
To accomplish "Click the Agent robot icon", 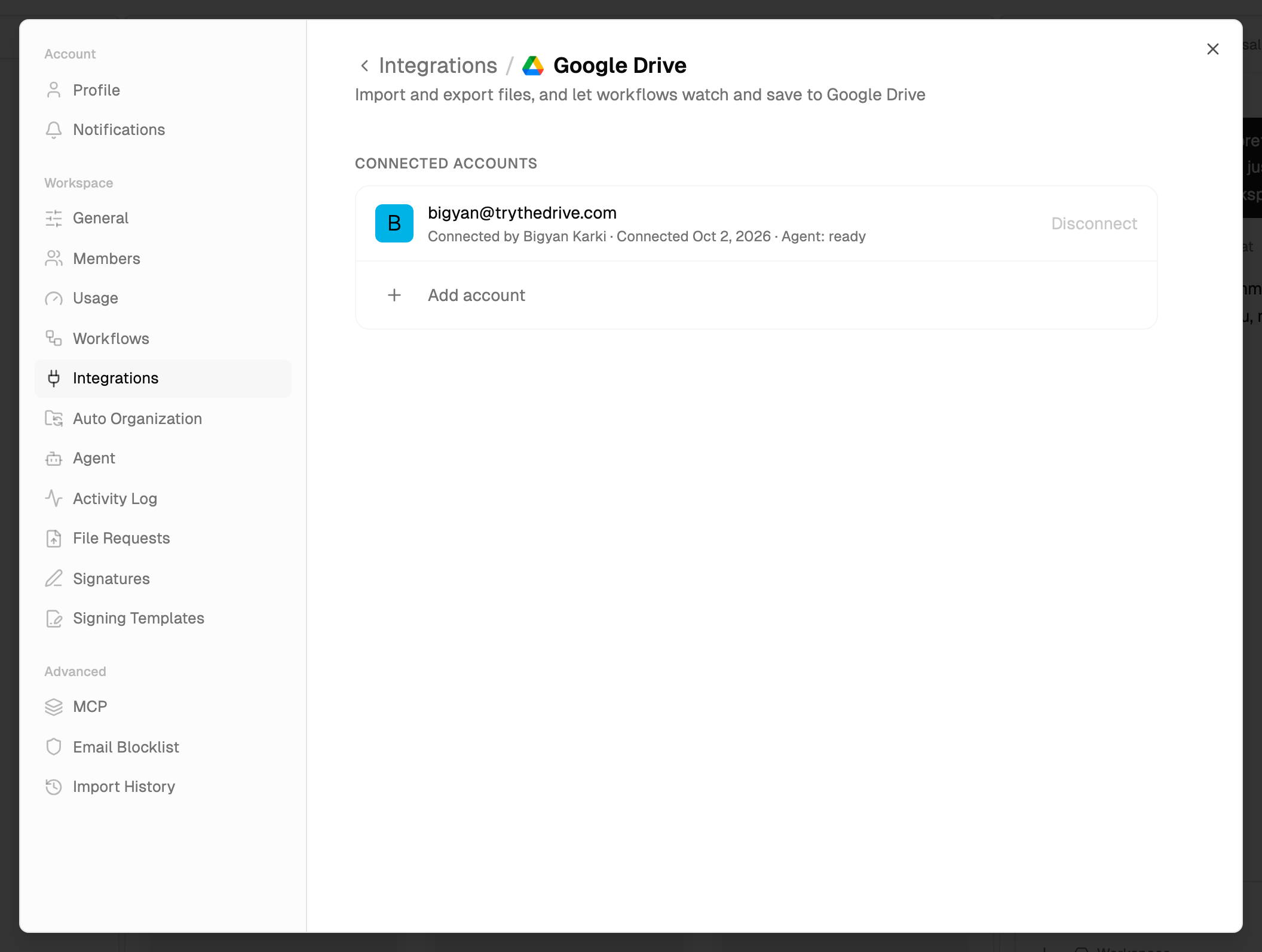I will click(54, 458).
